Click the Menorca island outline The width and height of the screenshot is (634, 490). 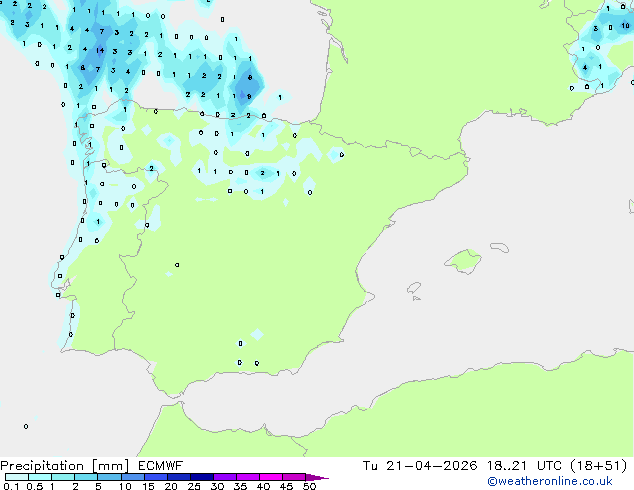499,247
